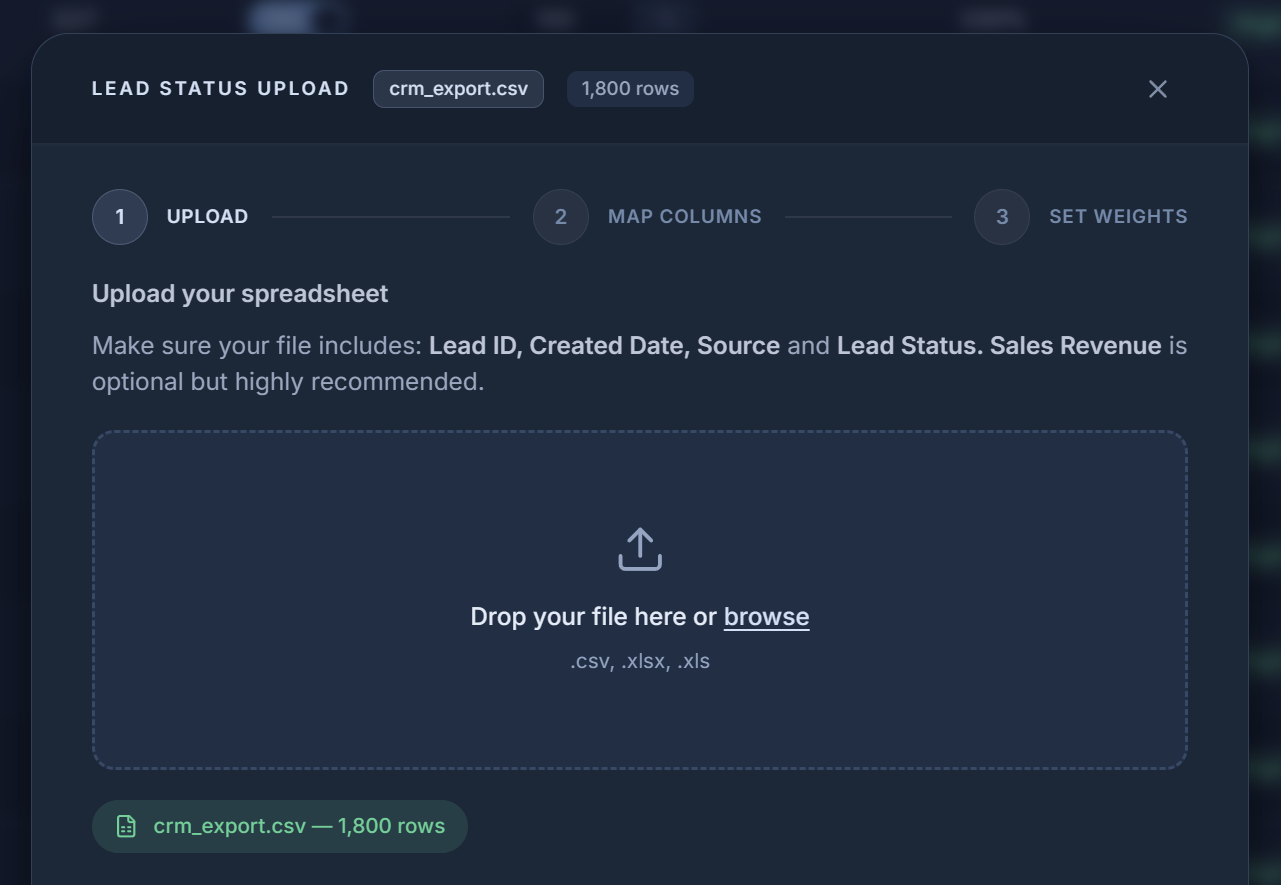This screenshot has width=1281, height=885.
Task: Click the file icon in green crm_export.csv chip
Action: click(x=126, y=826)
